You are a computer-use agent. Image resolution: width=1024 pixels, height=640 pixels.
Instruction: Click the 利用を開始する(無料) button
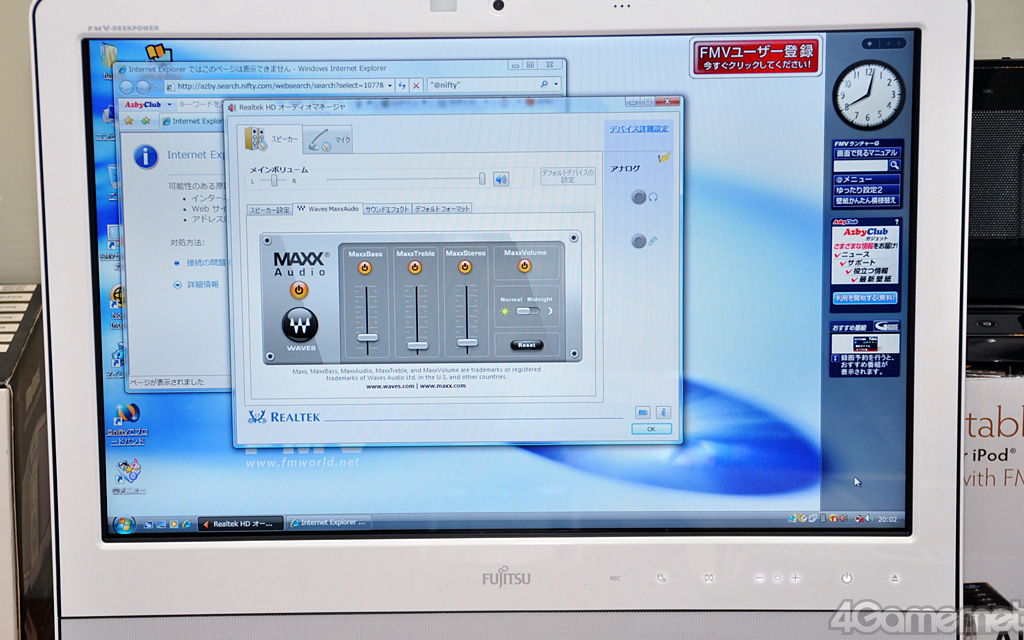(865, 298)
